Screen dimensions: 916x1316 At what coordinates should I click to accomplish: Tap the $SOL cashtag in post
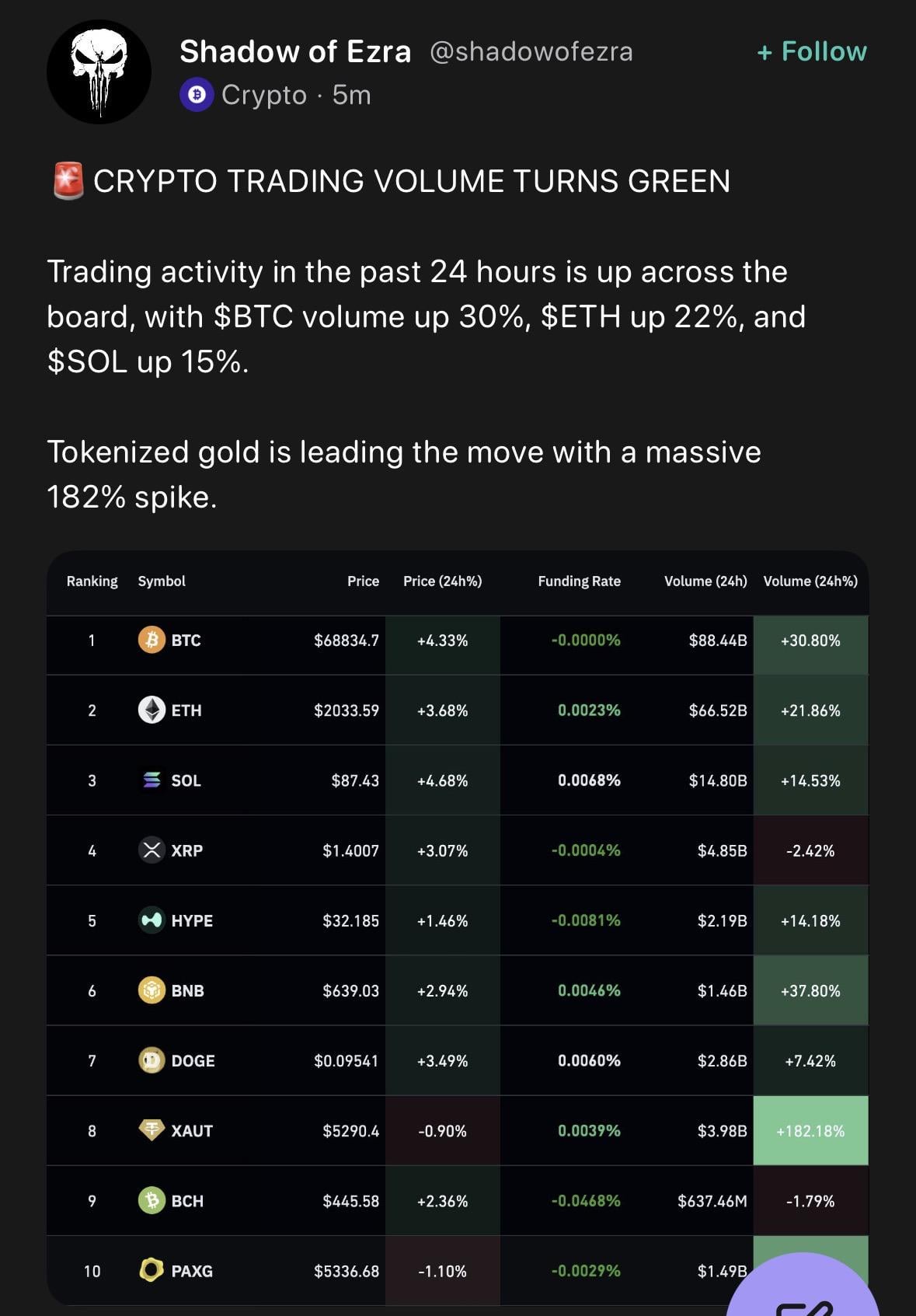click(87, 362)
